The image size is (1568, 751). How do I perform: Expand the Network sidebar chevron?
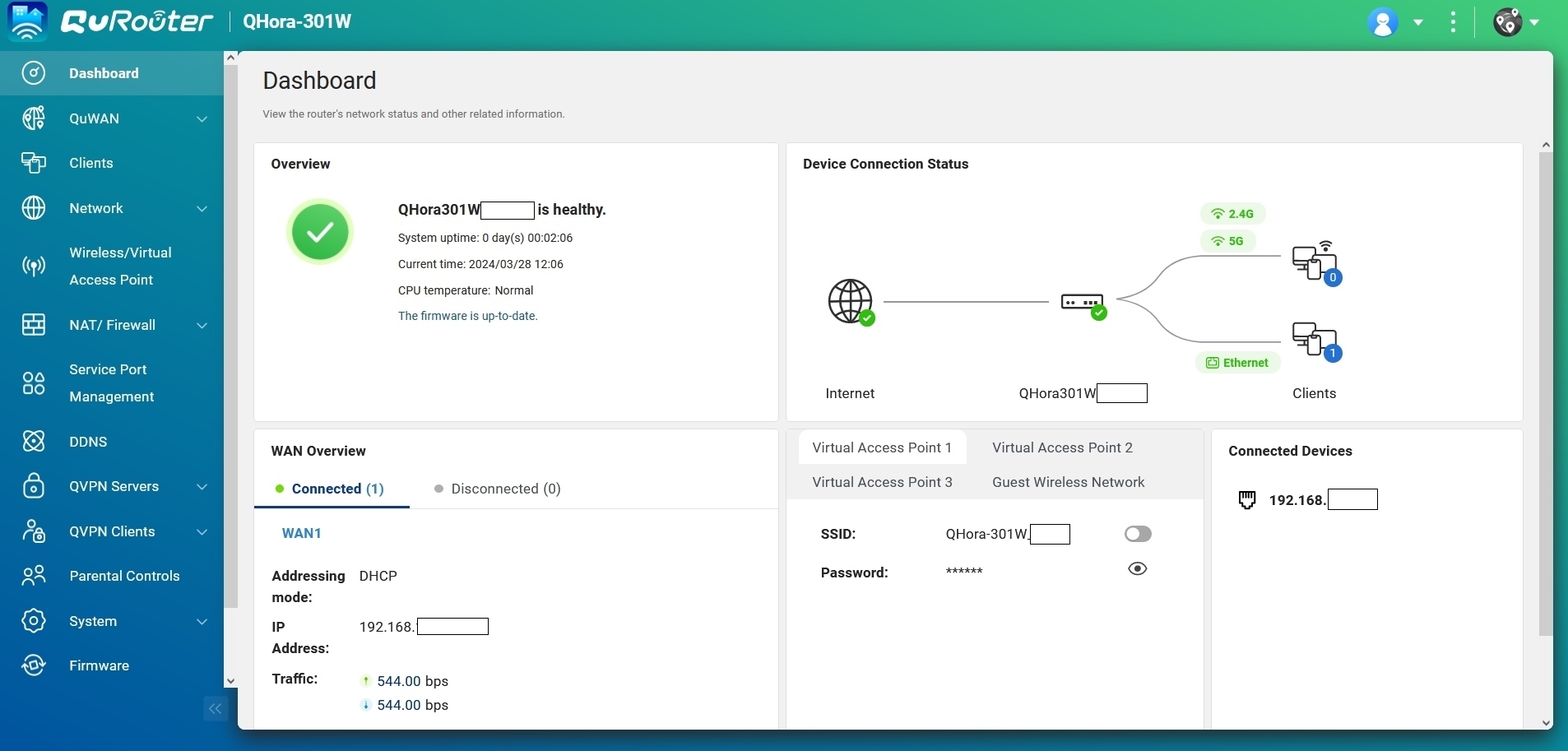(202, 208)
